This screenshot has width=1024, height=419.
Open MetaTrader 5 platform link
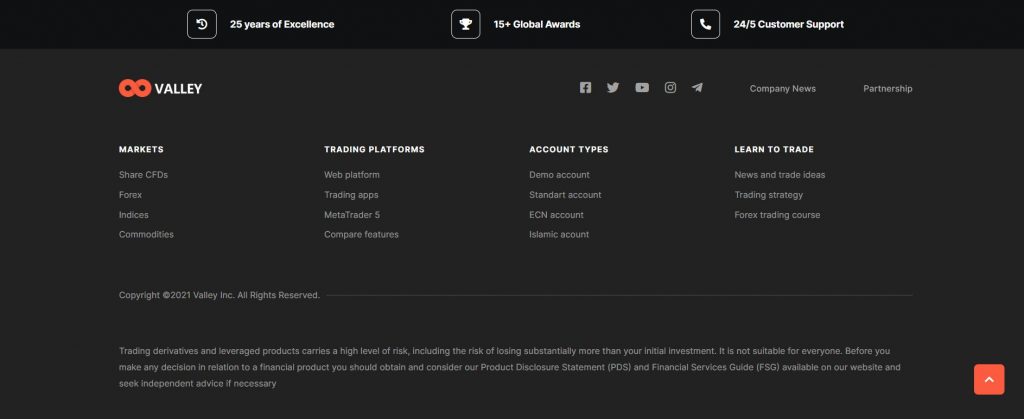[351, 215]
